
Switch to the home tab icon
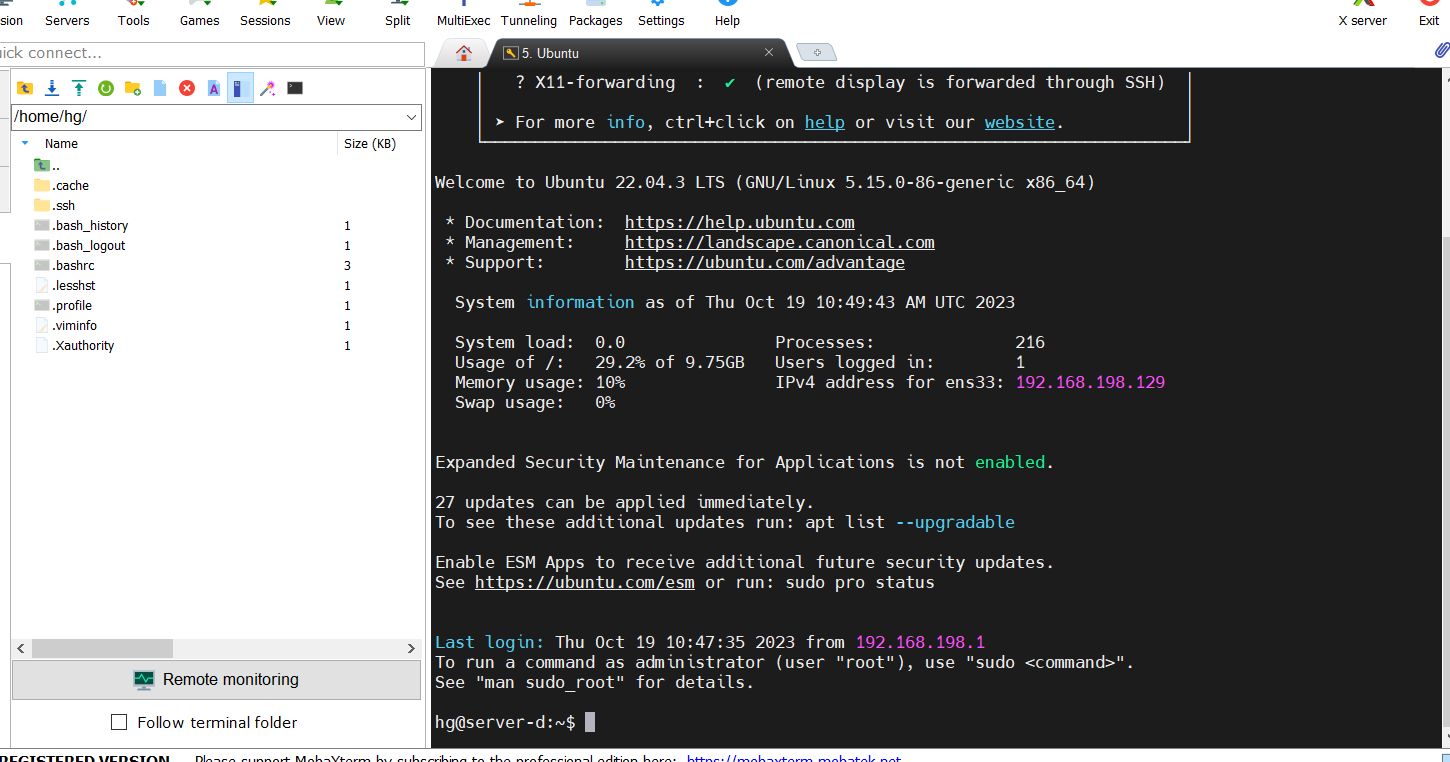coord(464,53)
